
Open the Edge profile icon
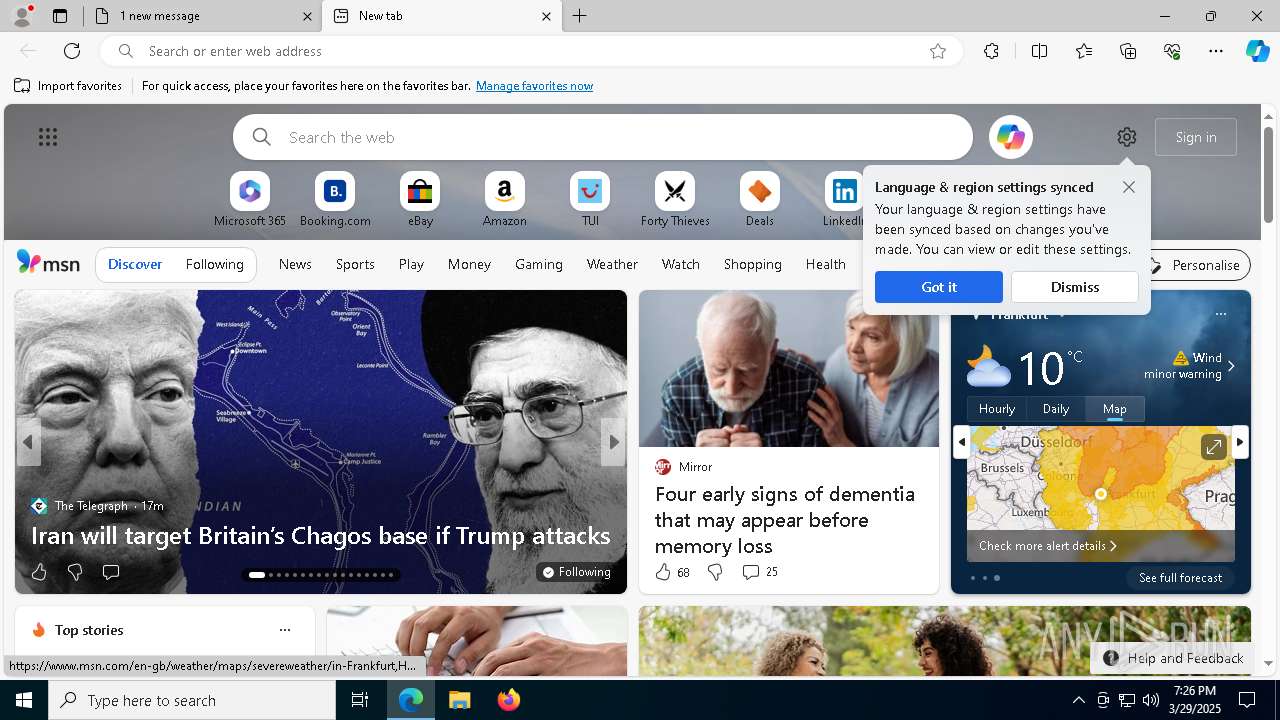coord(21,16)
